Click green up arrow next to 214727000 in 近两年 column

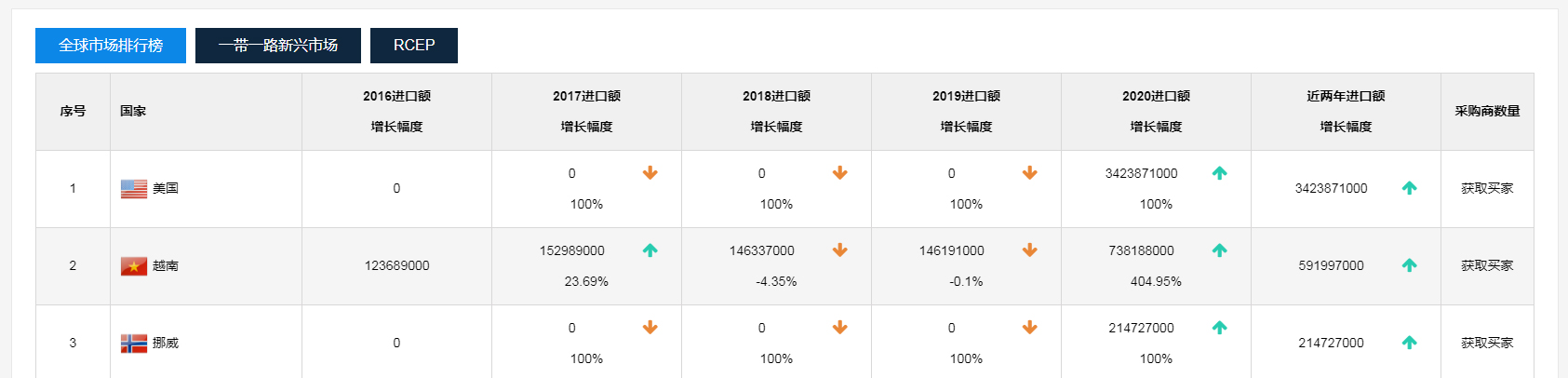(x=1410, y=343)
